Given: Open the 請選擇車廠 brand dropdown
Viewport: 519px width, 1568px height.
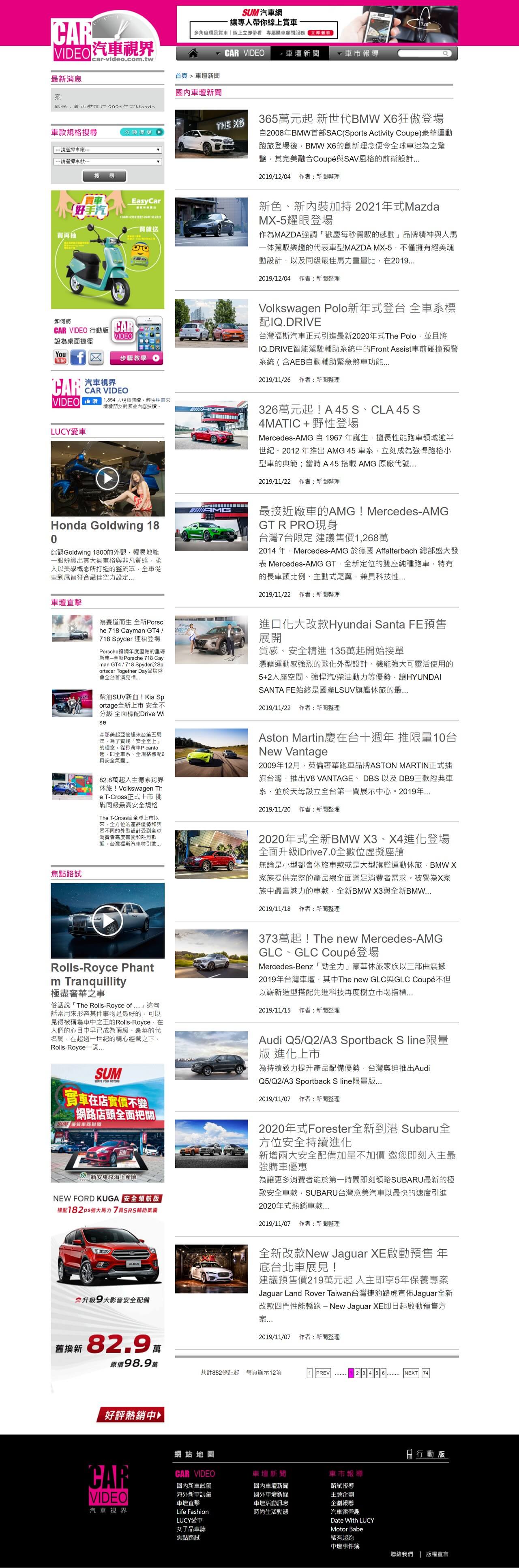Looking at the screenshot, I should click(x=107, y=149).
